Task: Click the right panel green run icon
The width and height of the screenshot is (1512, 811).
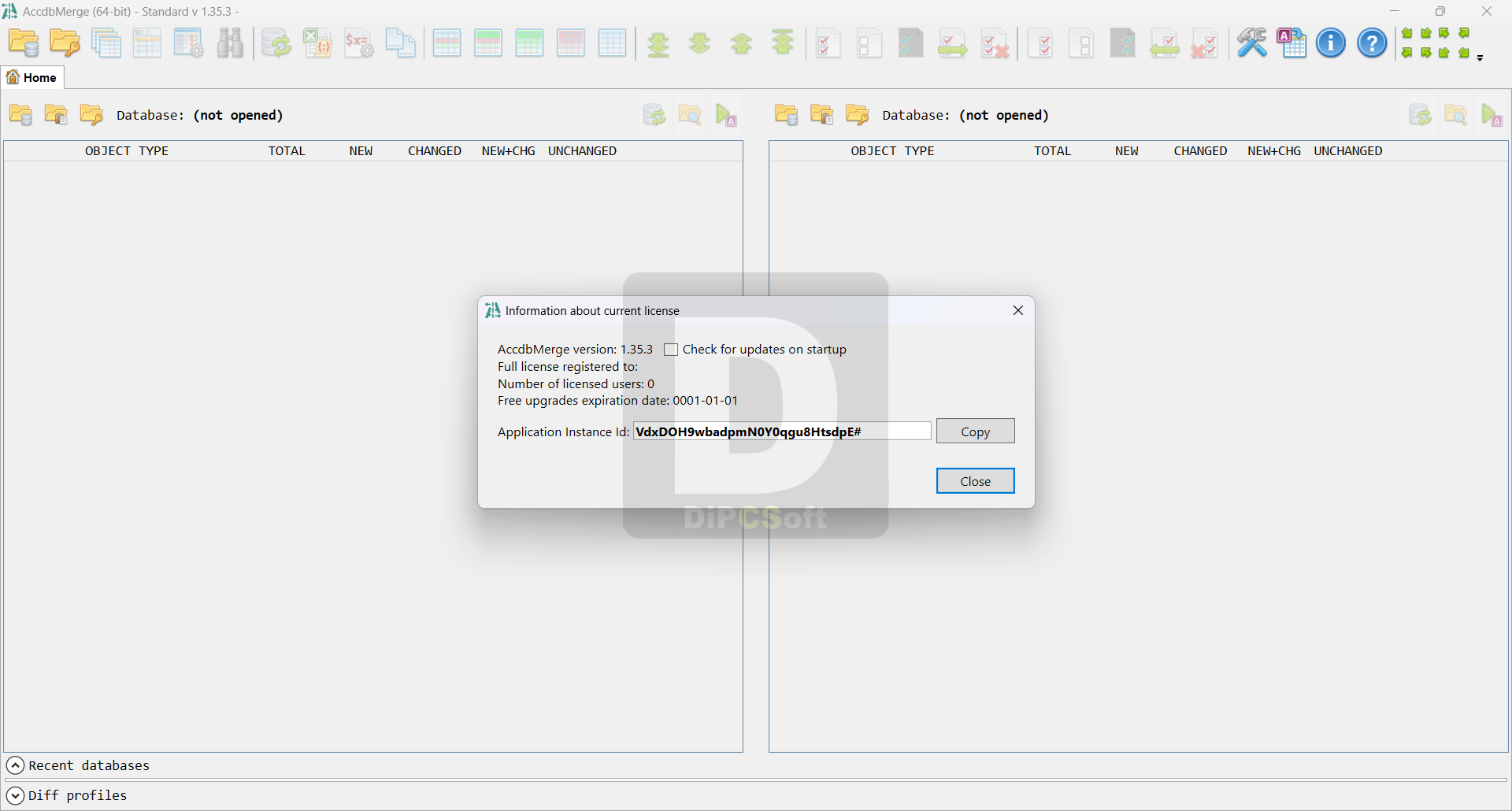Action: pyautogui.click(x=1492, y=115)
